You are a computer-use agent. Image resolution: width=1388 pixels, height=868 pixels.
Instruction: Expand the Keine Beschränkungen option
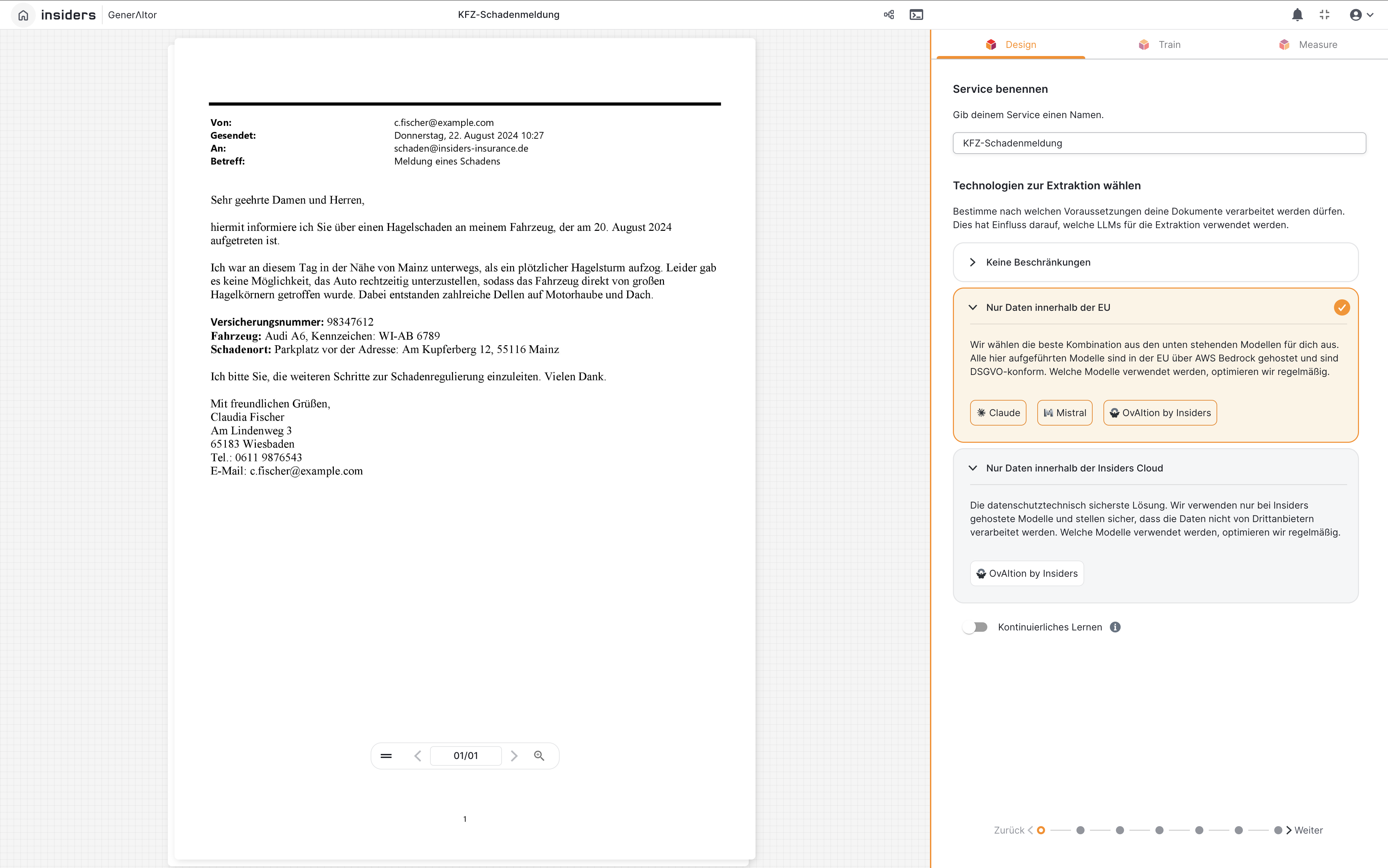pos(972,262)
